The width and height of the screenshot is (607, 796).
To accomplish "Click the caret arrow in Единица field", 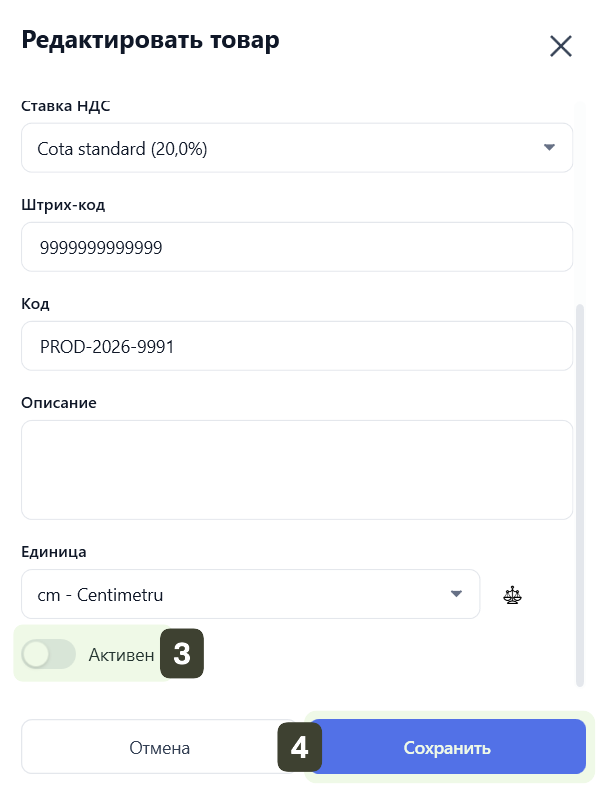I will pos(456,594).
